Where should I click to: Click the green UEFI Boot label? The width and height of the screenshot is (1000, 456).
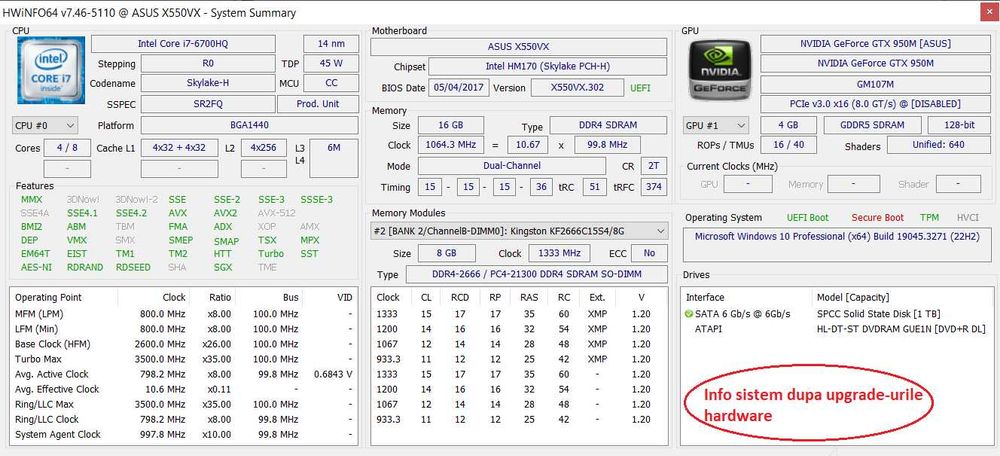click(x=807, y=218)
